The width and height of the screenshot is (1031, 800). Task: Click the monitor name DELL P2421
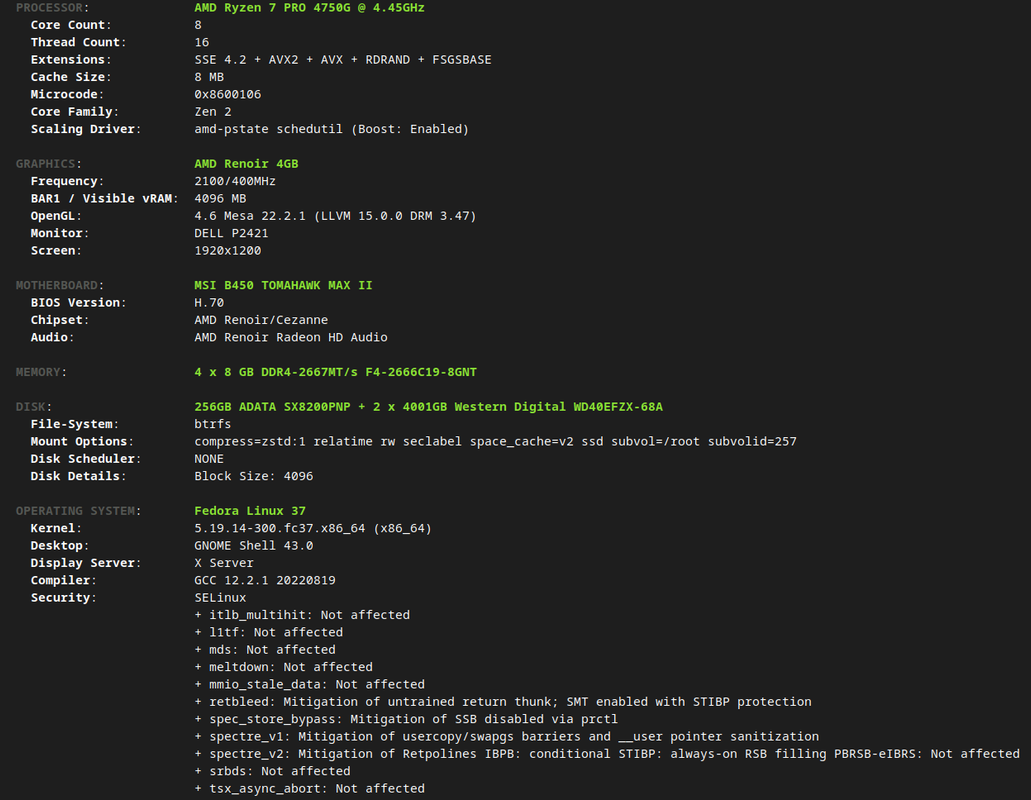231,233
